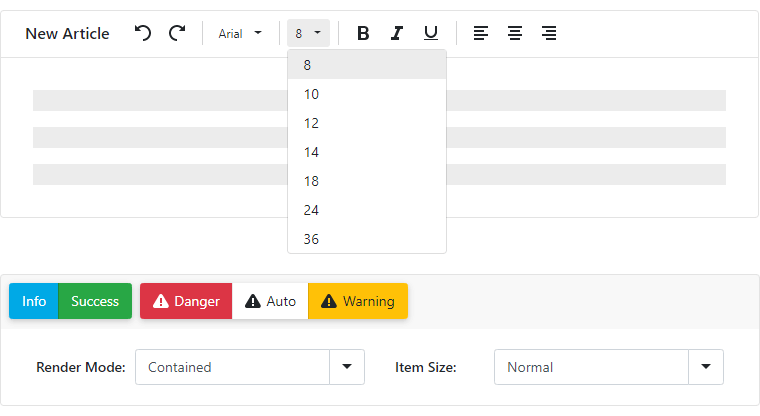Screen dimensions: 760x416
Task: Align text to the left
Action: coord(481,33)
